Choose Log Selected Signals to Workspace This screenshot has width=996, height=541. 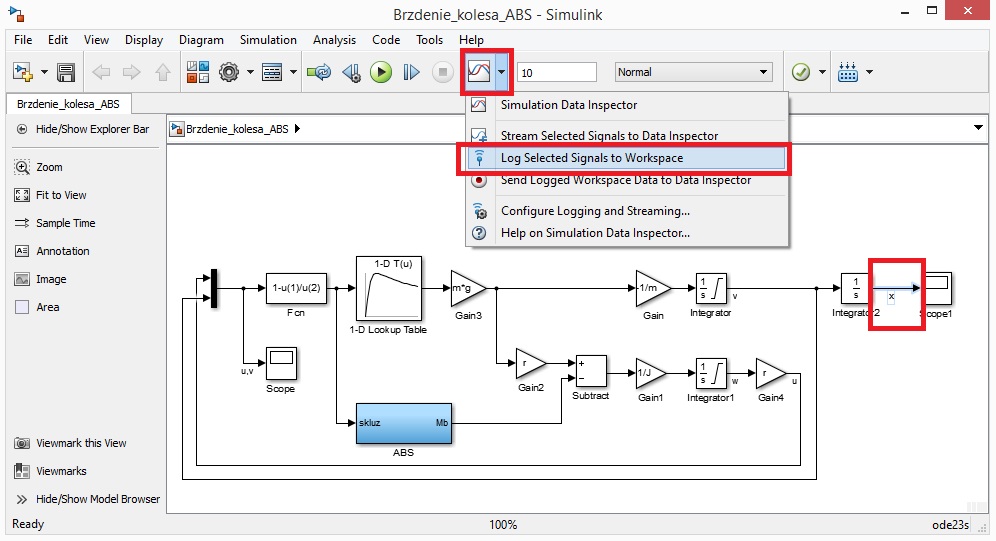point(628,158)
